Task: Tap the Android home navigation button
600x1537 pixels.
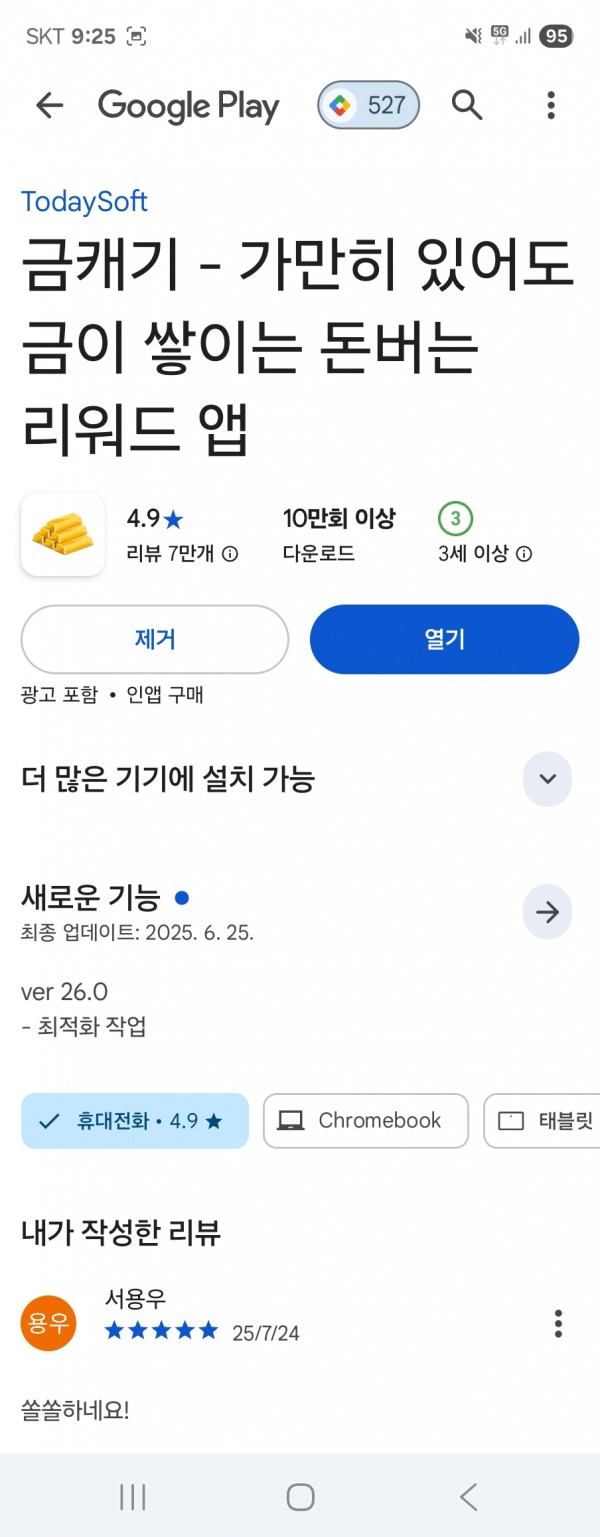Action: tap(300, 1496)
